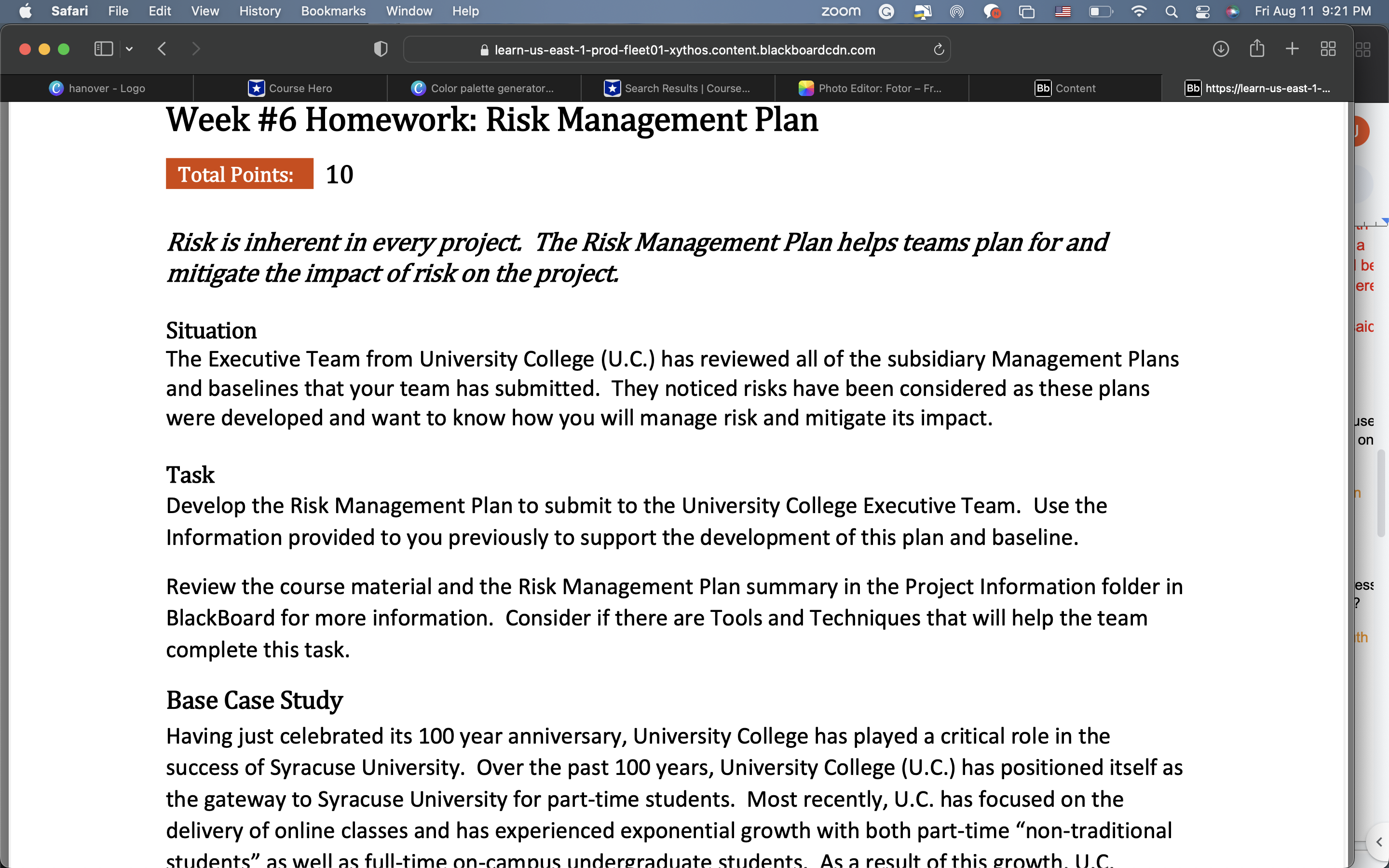Navigate back to the previous page
Screen dimensions: 1389x868
(x=163, y=49)
